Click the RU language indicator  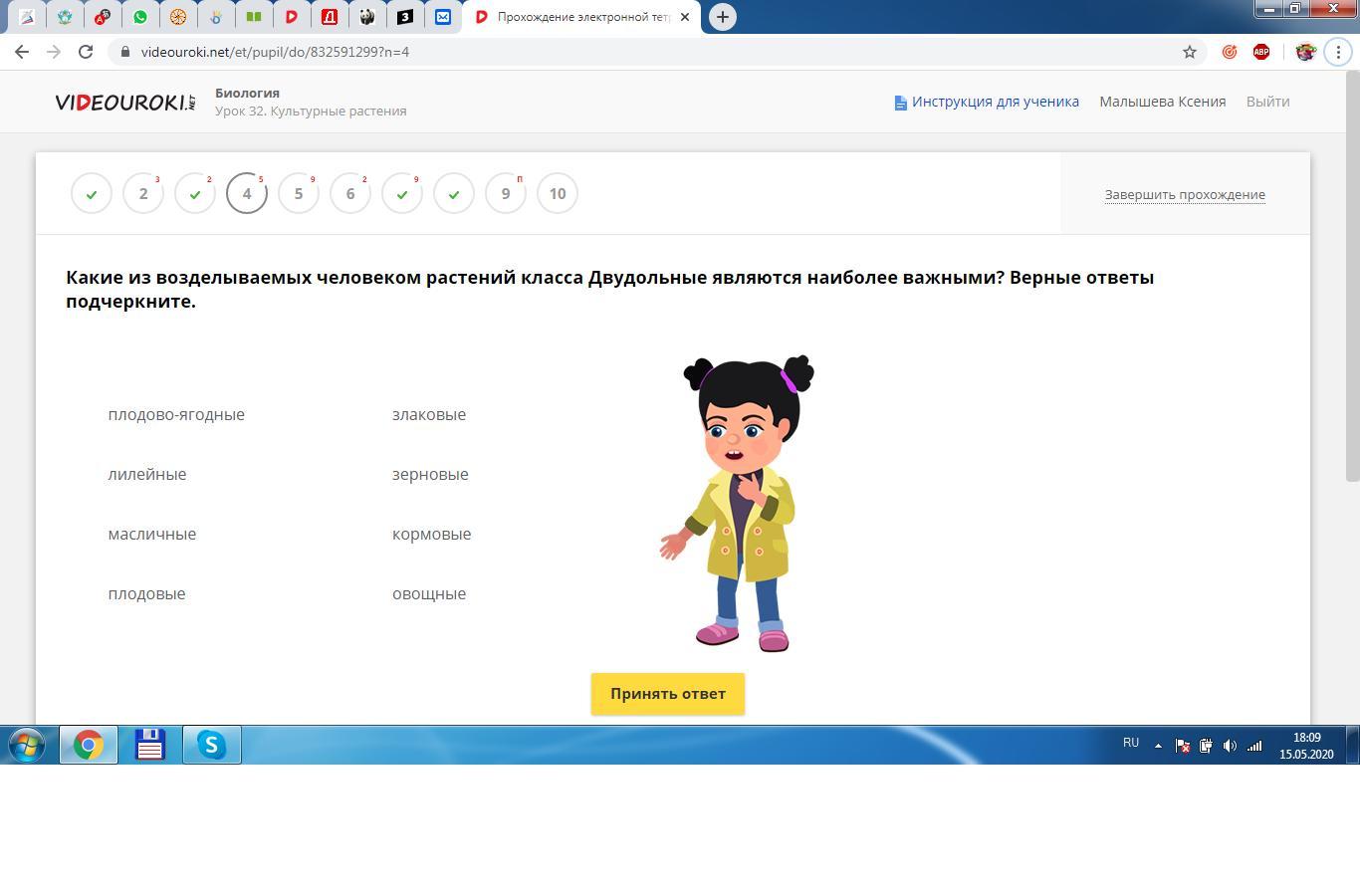tap(1131, 743)
